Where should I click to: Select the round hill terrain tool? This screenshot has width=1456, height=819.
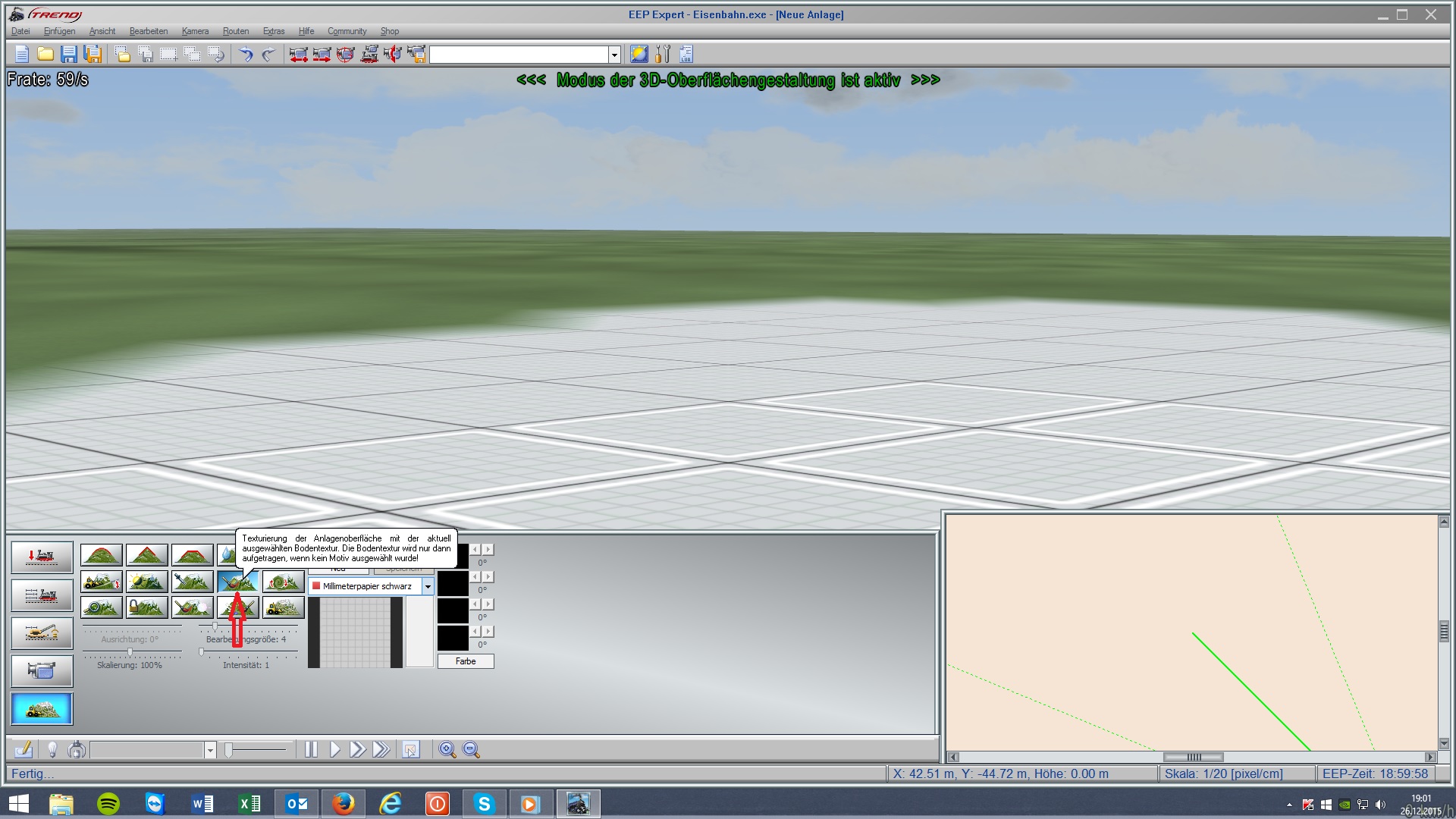[101, 555]
